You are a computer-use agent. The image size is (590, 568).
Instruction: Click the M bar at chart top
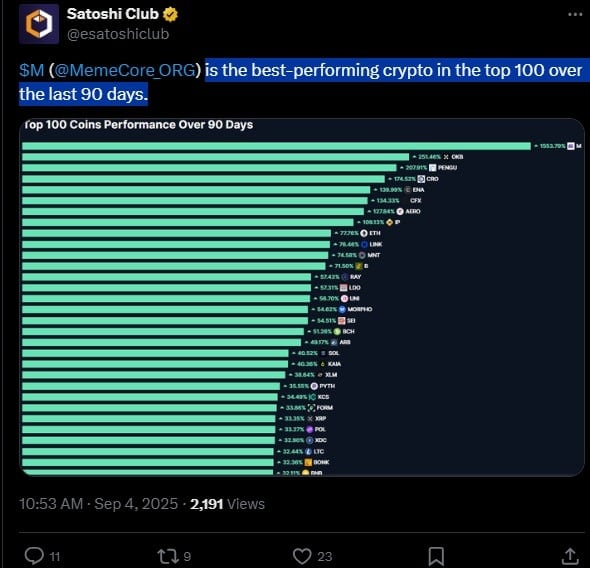(x=276, y=146)
